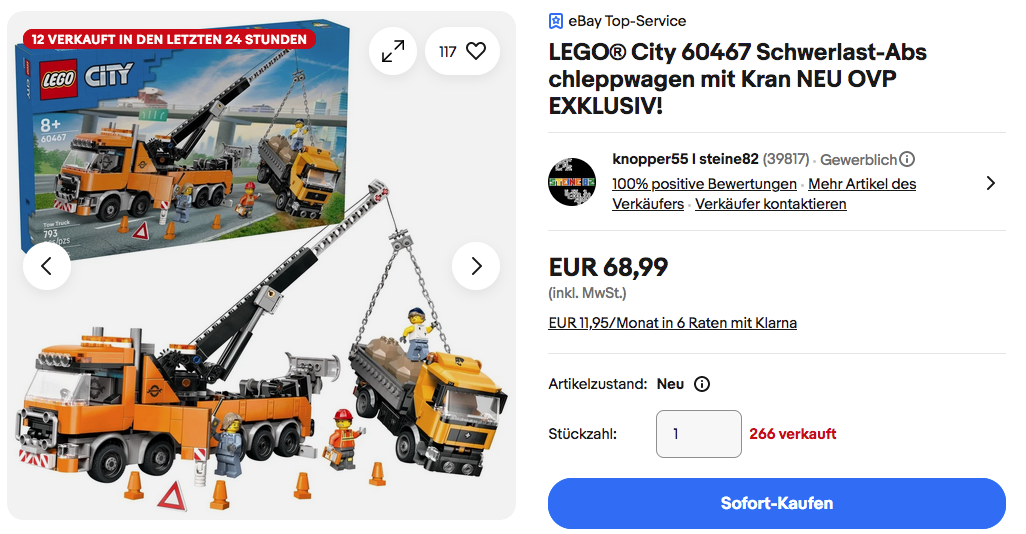1026x534 pixels.
Task: Expand seller details with right chevron
Action: click(990, 183)
